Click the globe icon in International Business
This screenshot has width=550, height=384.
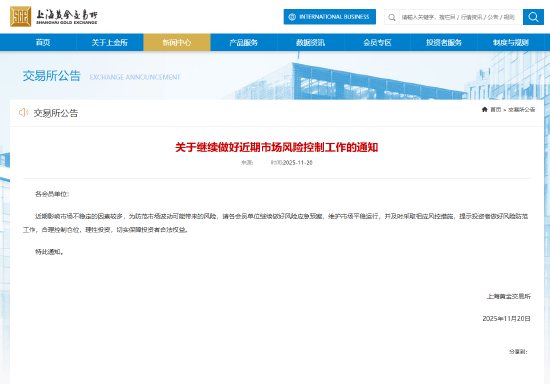point(292,17)
